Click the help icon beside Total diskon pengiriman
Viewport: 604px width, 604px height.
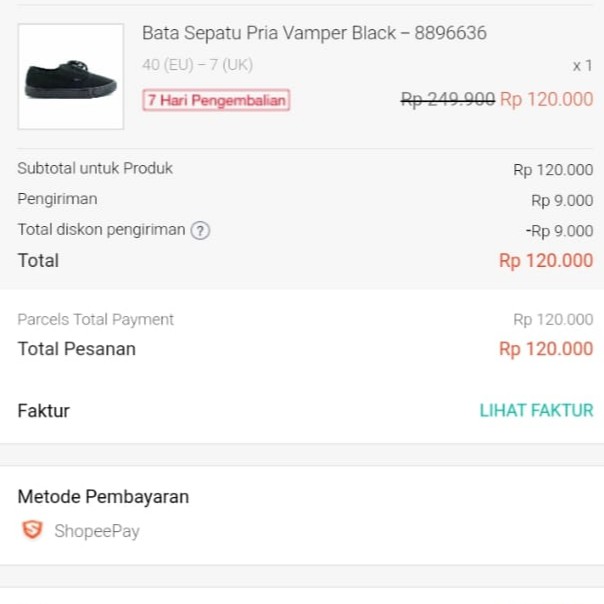(x=200, y=231)
